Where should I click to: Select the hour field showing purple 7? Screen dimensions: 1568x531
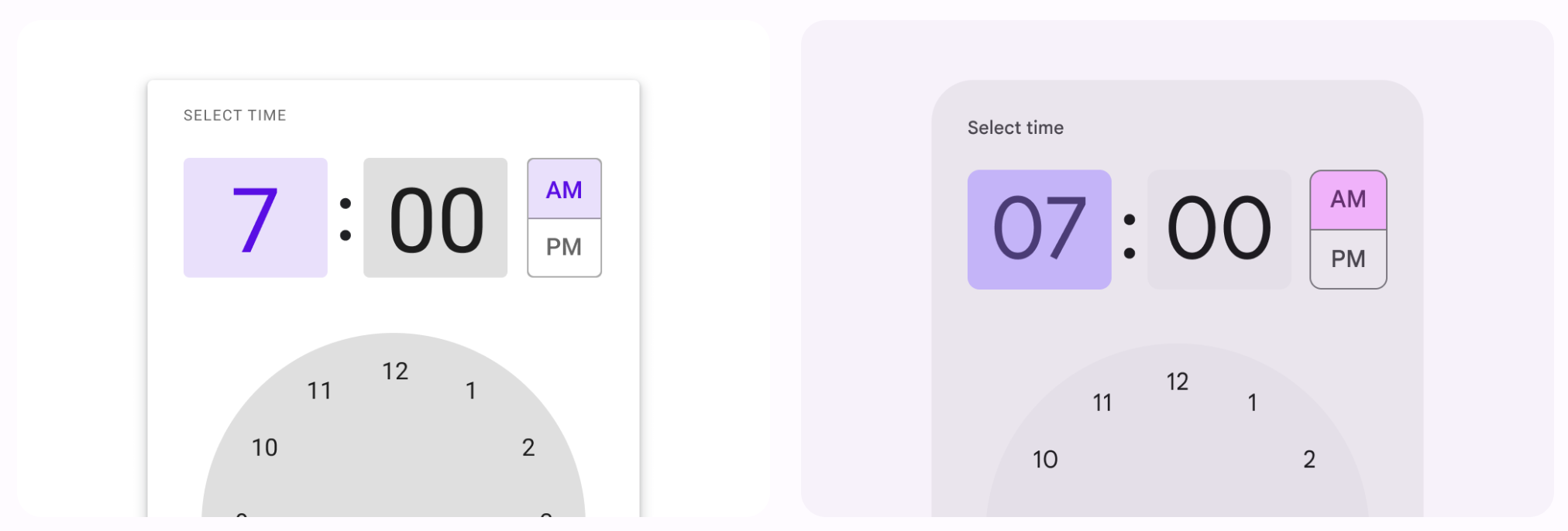point(255,218)
